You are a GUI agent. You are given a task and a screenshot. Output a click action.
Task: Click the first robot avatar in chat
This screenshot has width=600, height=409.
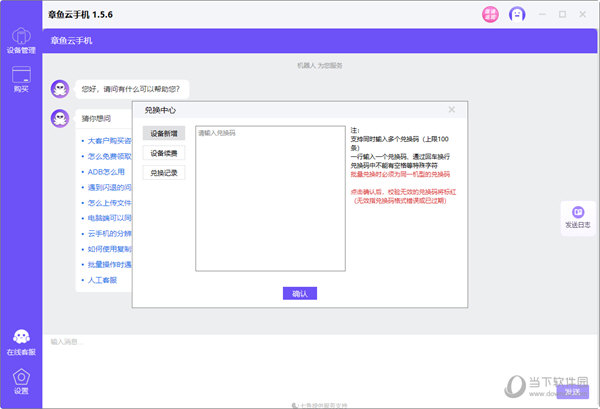(60, 89)
